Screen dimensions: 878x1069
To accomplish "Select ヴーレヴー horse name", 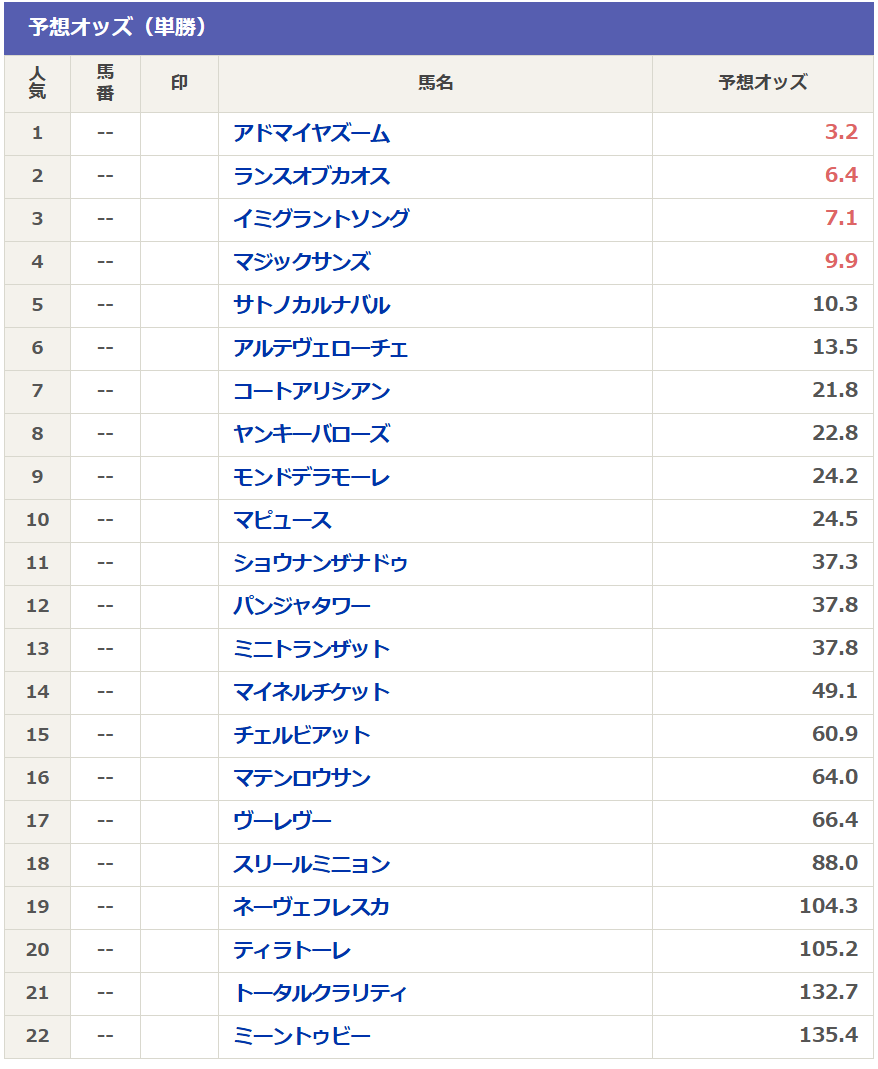I will [282, 822].
